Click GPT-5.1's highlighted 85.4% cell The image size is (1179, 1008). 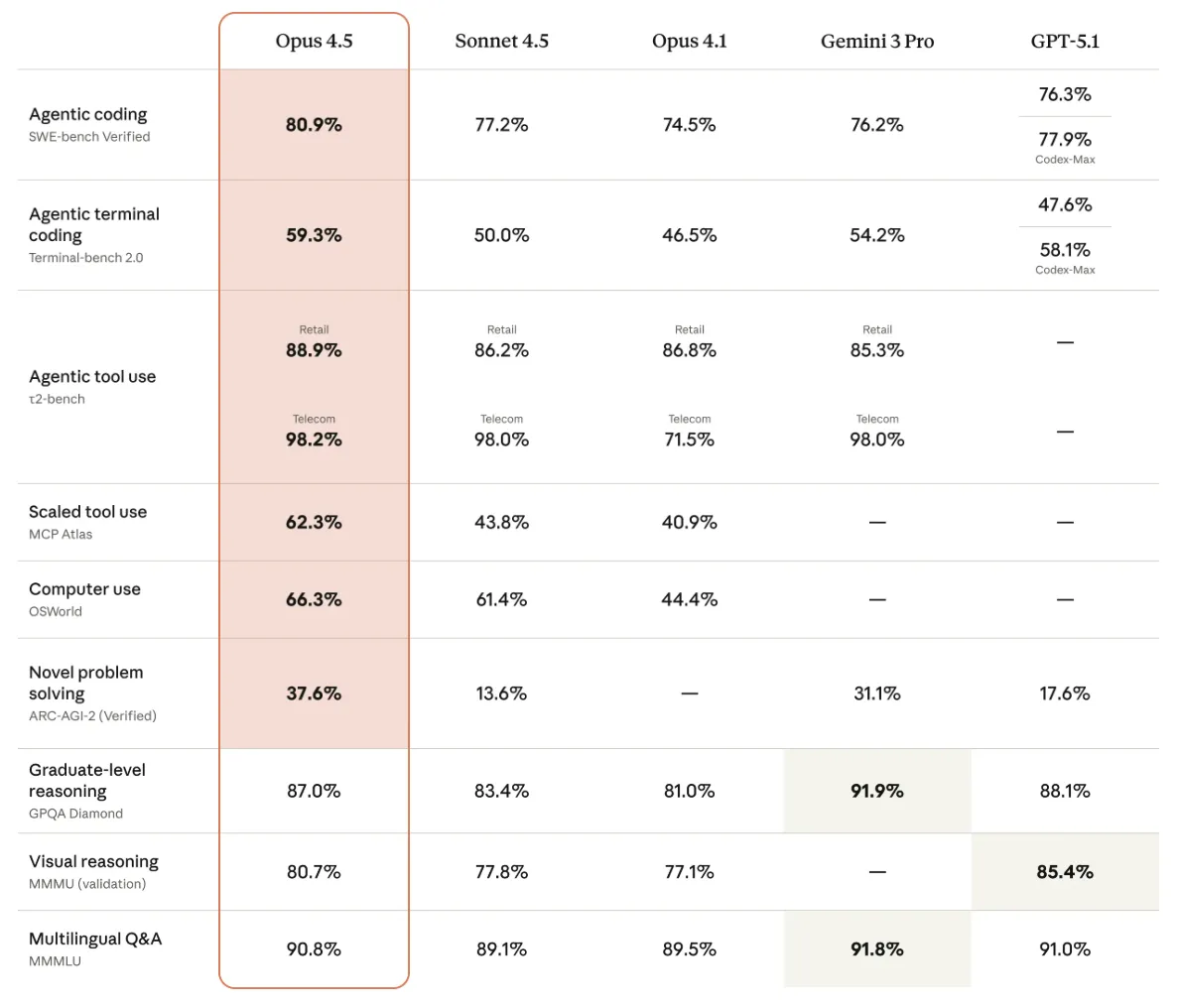coord(1065,872)
